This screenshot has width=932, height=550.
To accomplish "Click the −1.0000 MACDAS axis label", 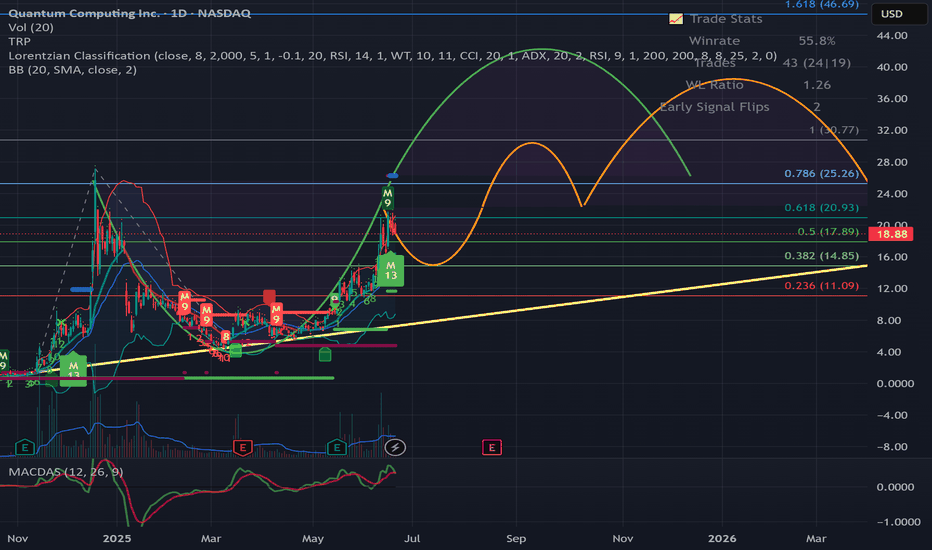I will tap(898, 522).
